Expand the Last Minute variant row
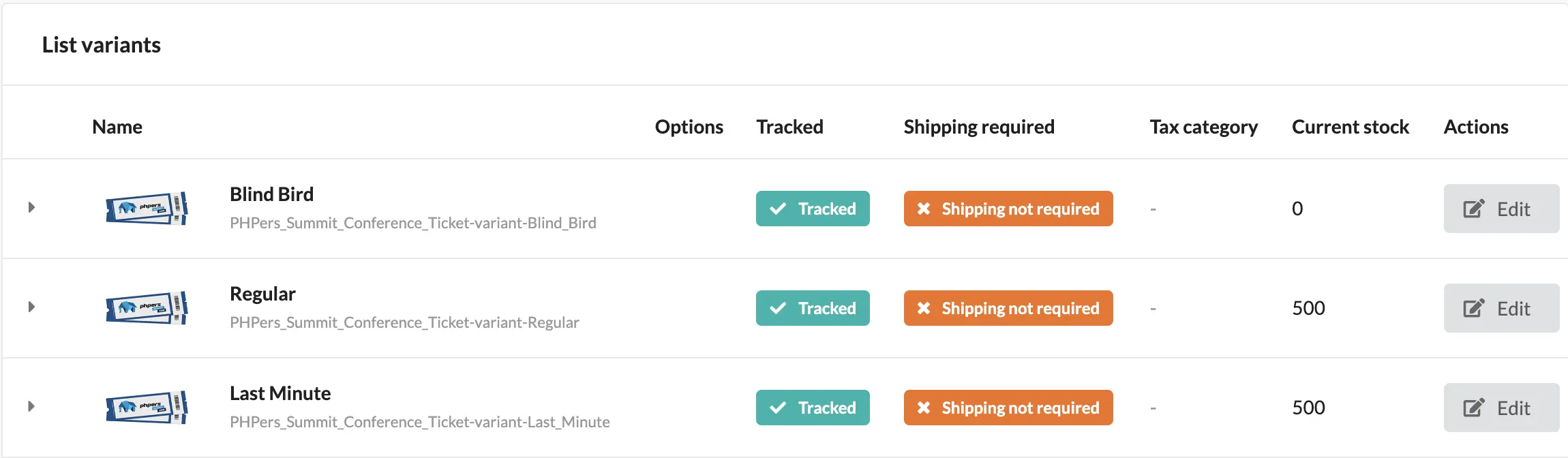The width and height of the screenshot is (1568, 458). tap(31, 406)
